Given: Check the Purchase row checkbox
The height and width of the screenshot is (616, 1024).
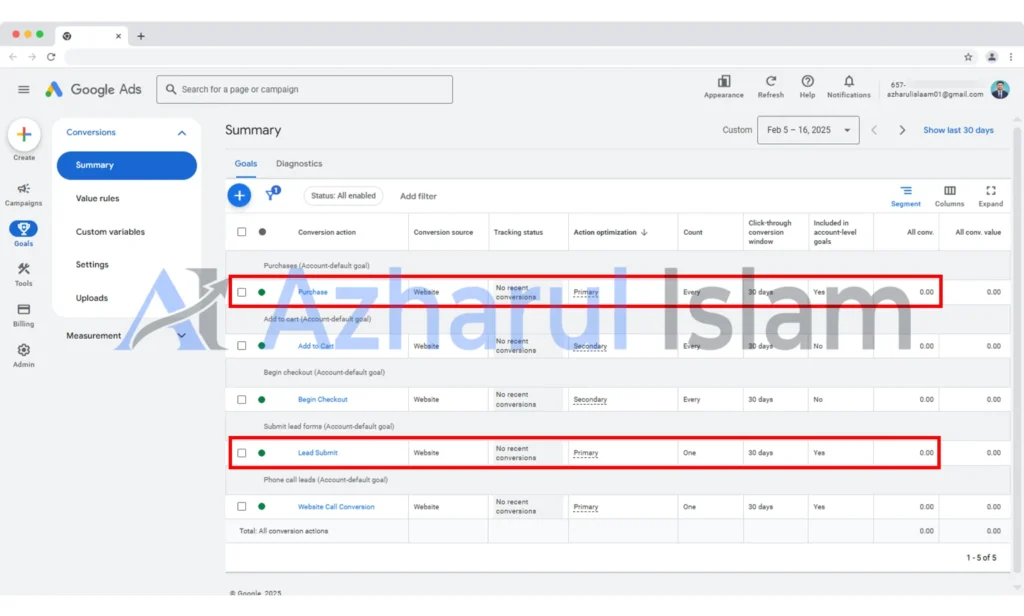Looking at the screenshot, I should coord(242,292).
